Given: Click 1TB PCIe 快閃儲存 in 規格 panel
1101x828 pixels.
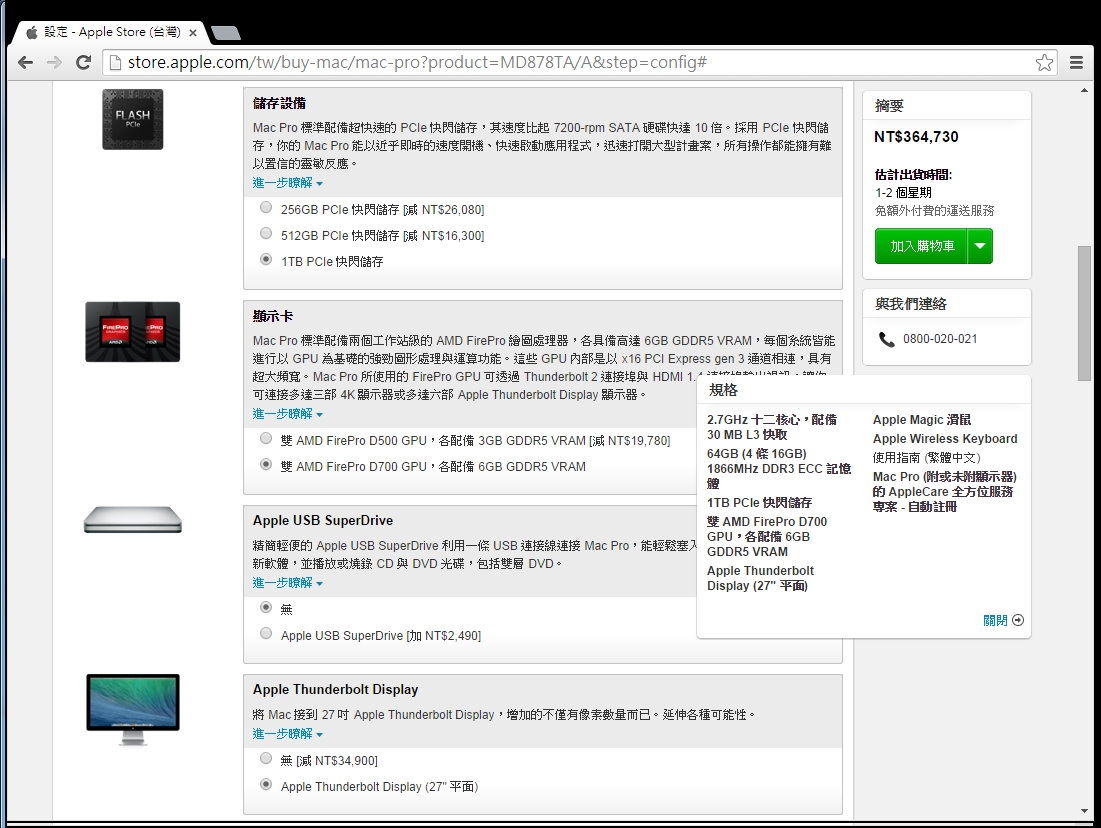Looking at the screenshot, I should 760,503.
